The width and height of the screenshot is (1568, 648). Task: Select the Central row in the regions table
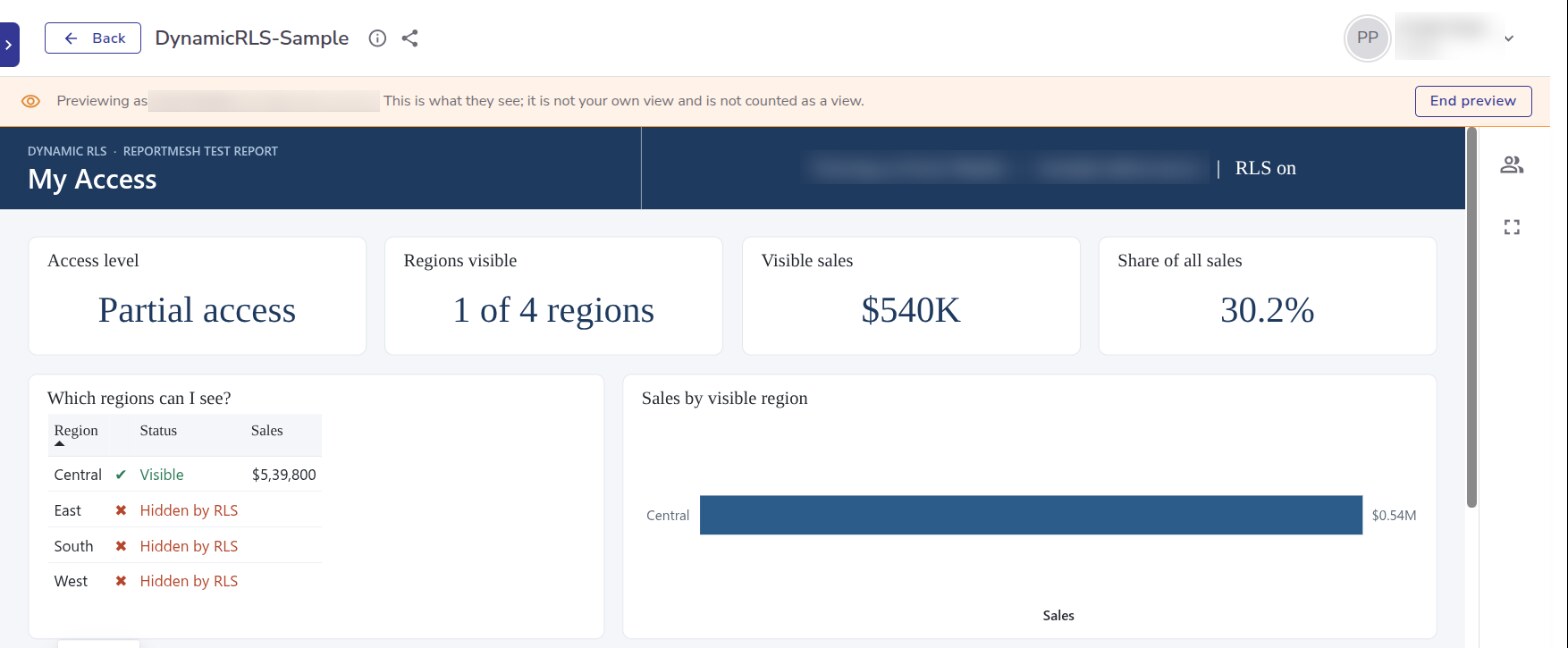[185, 475]
